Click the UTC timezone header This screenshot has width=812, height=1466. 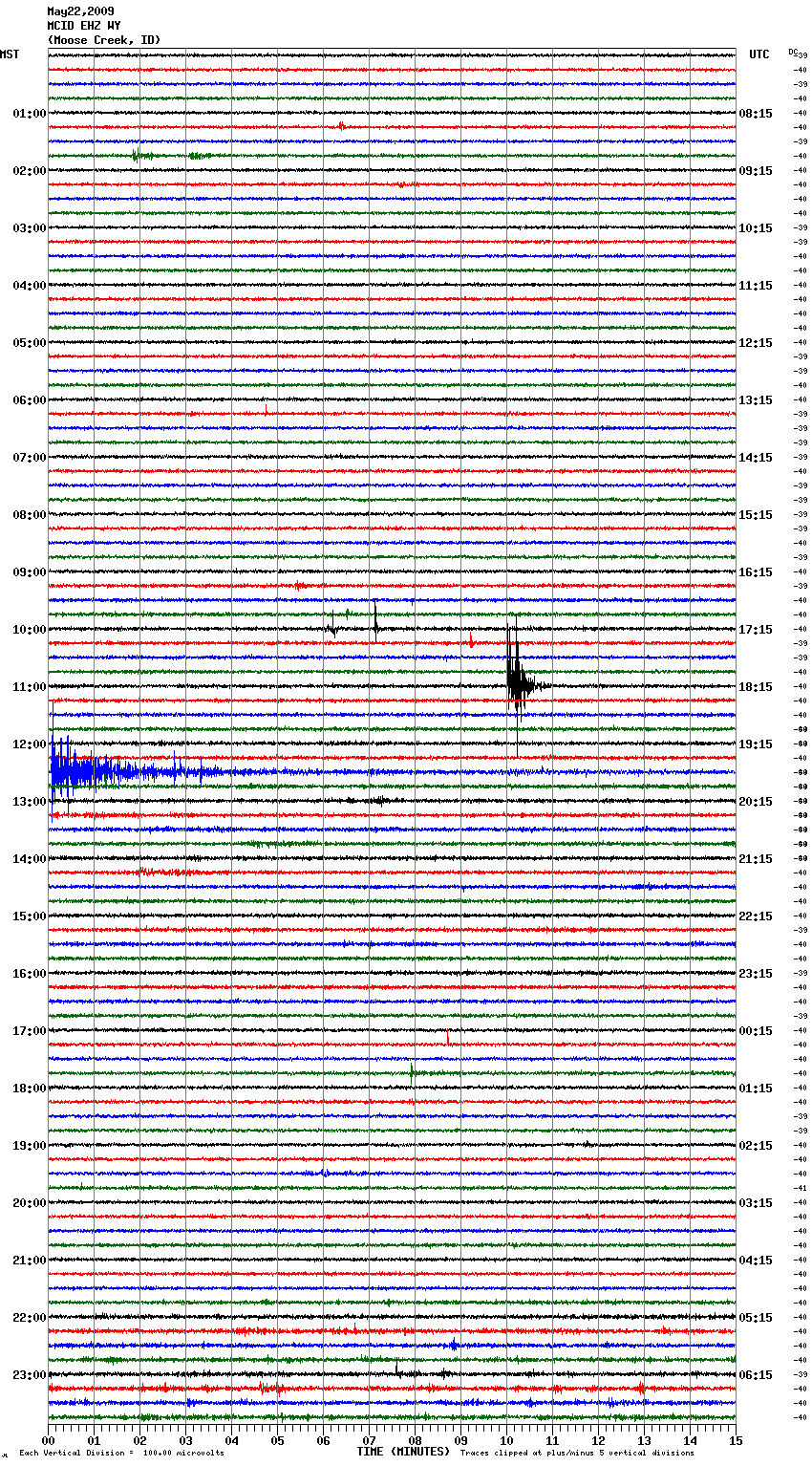pyautogui.click(x=759, y=54)
